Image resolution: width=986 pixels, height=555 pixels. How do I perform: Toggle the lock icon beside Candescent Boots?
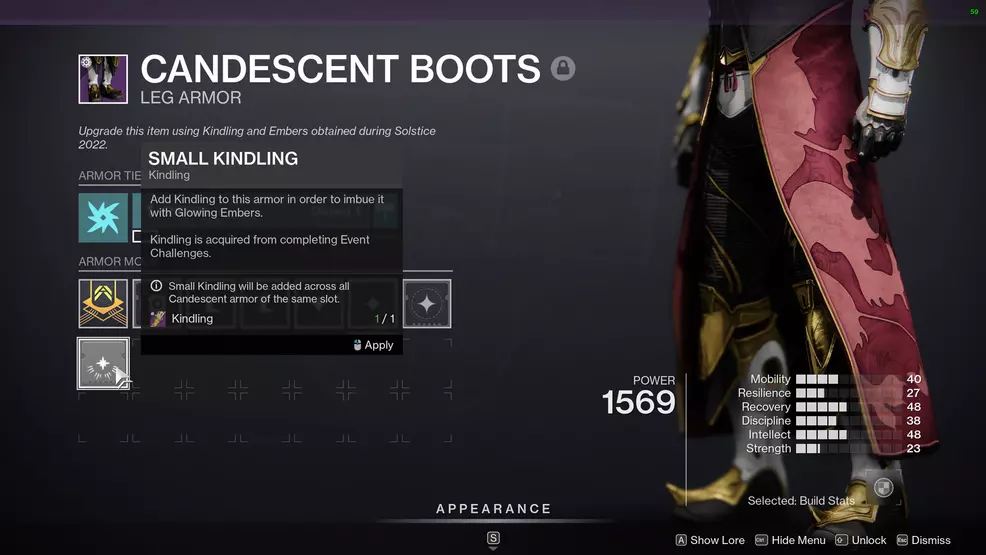[563, 68]
